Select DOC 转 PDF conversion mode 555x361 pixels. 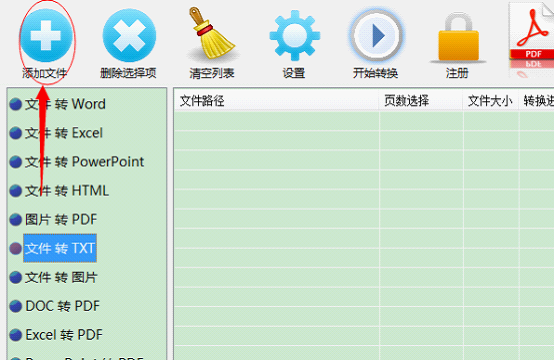click(x=62, y=306)
